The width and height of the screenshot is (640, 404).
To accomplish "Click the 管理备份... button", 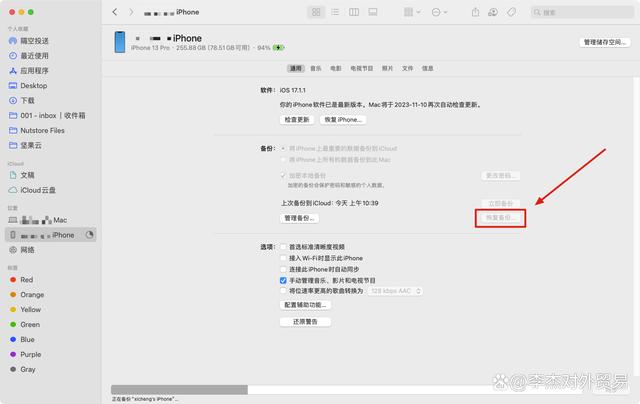I will (299, 218).
